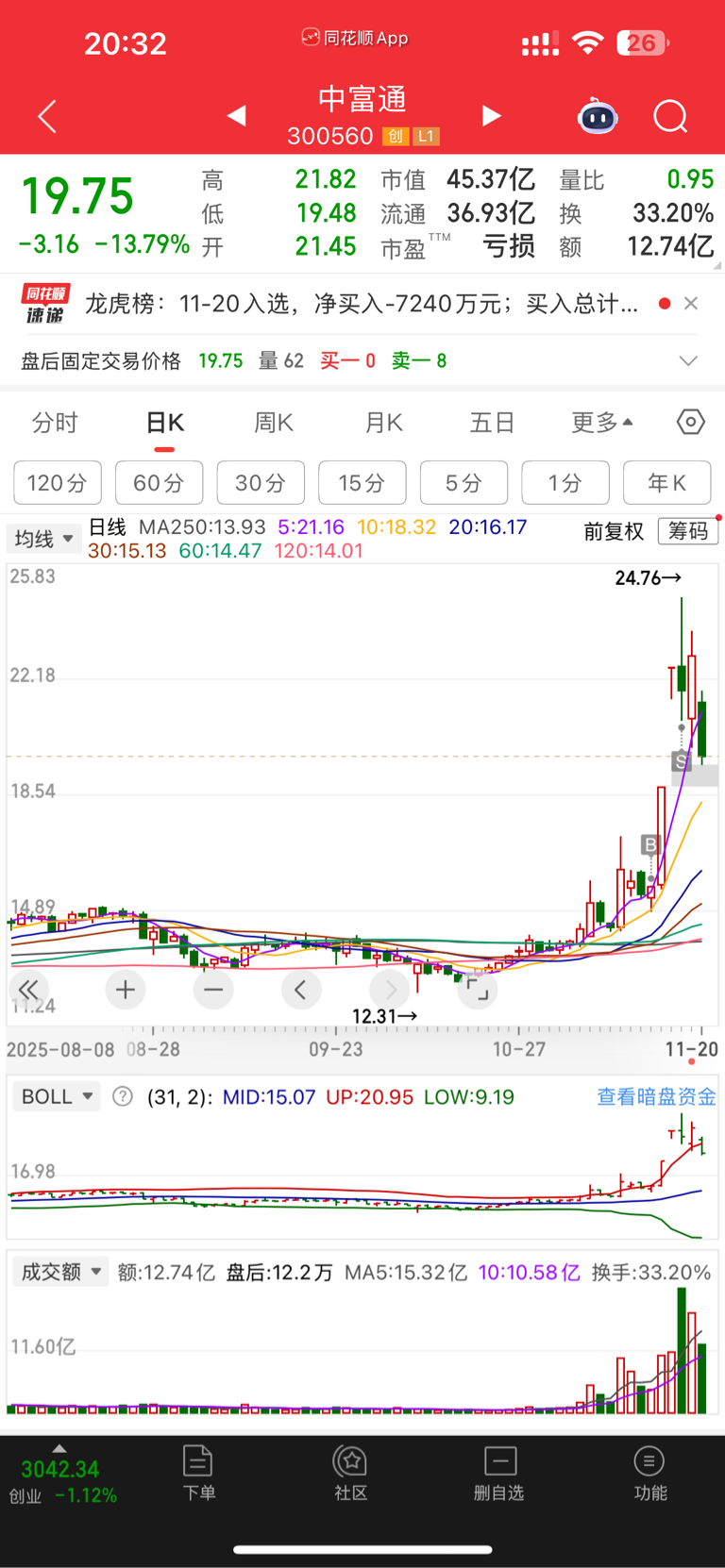Screen dimensions: 725x1568
Task: Move chart right with chevron icon
Action: [x=390, y=990]
